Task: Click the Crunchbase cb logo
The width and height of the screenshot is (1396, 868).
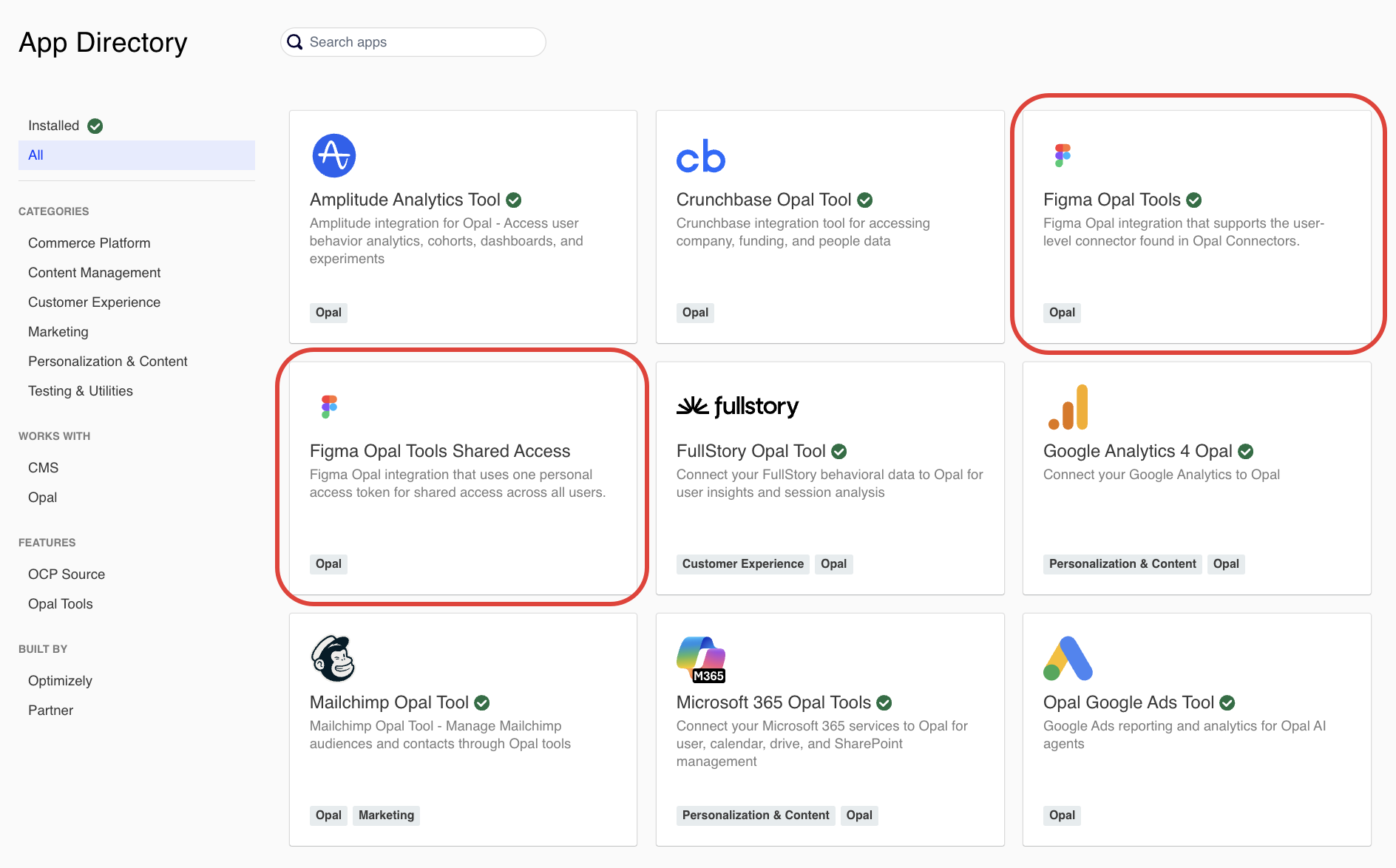Action: pos(701,156)
